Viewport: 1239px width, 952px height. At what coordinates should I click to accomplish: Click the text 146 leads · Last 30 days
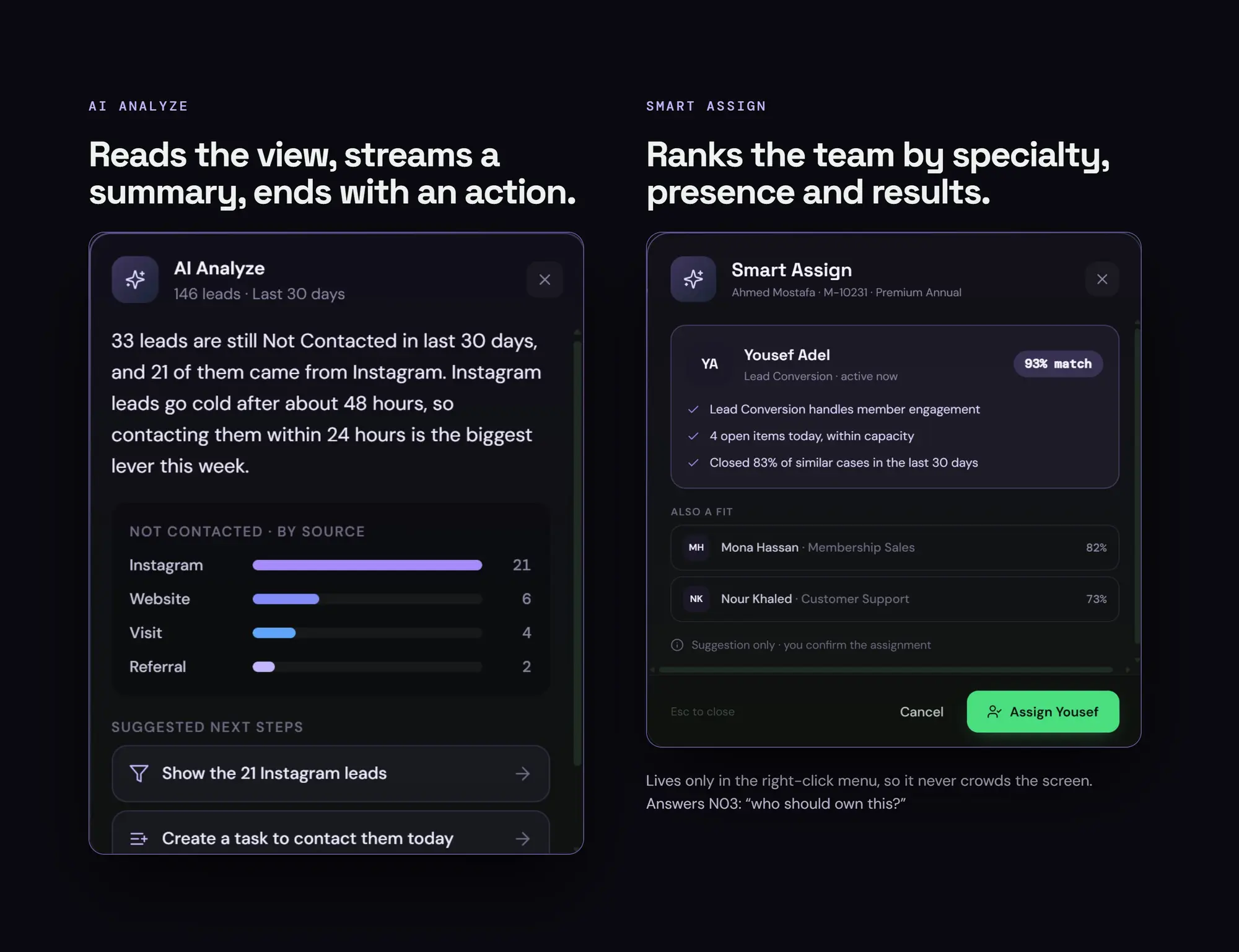coord(259,294)
